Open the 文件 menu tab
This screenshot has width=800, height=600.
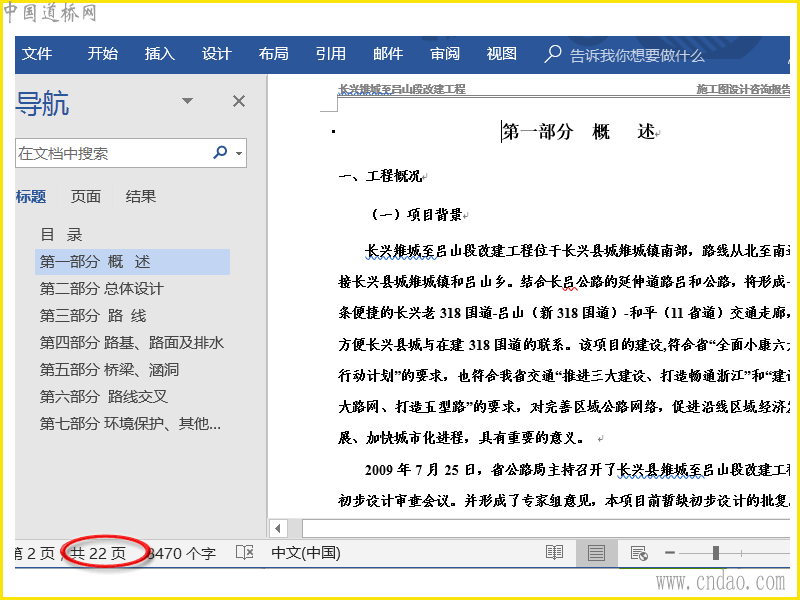coord(37,54)
